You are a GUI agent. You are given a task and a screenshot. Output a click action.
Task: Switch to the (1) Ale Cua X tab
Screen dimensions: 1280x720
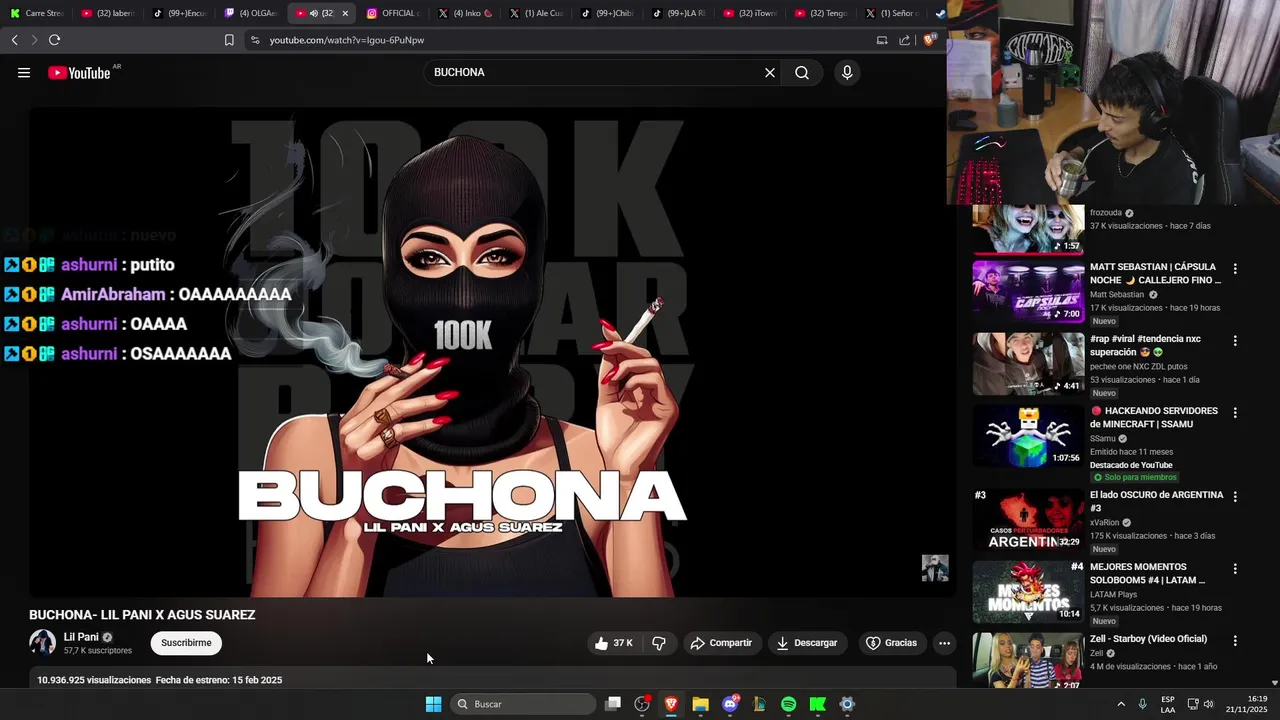[537, 13]
